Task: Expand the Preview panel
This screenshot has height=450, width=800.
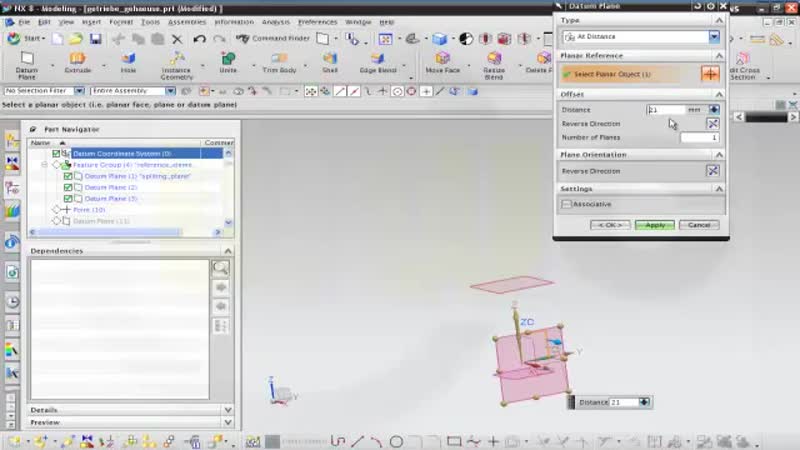Action: [x=228, y=422]
